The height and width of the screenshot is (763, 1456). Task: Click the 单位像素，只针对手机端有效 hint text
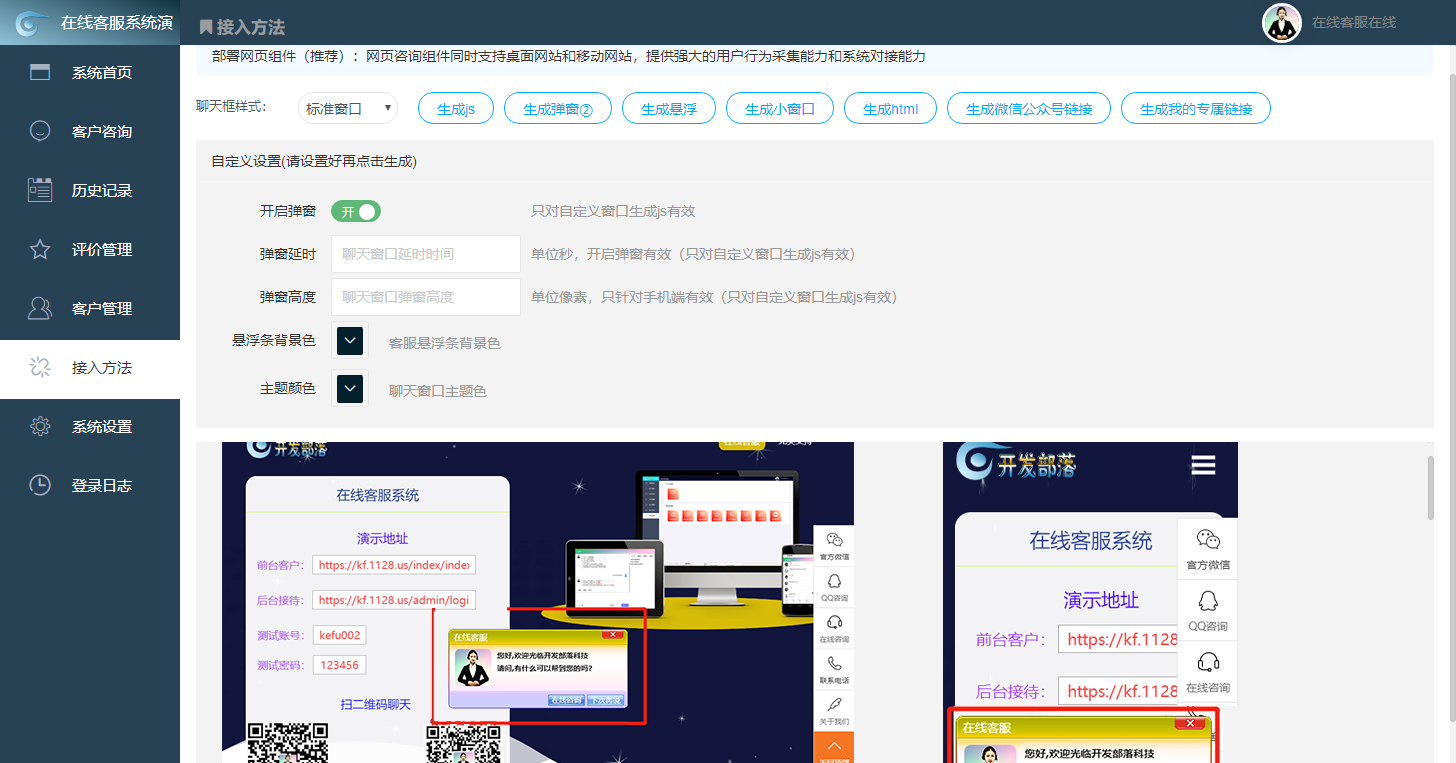(714, 297)
